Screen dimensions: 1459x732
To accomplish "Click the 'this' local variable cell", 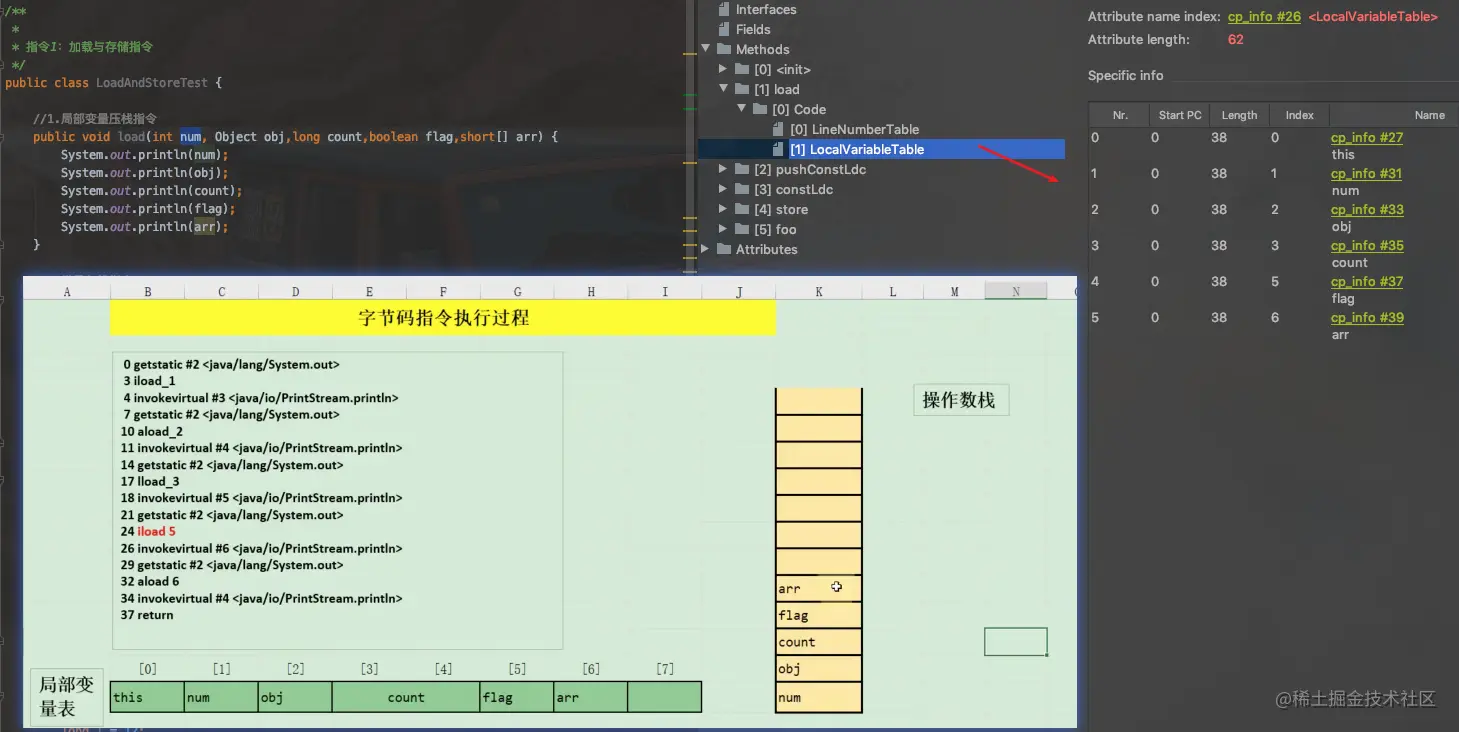I will pyautogui.click(x=147, y=697).
